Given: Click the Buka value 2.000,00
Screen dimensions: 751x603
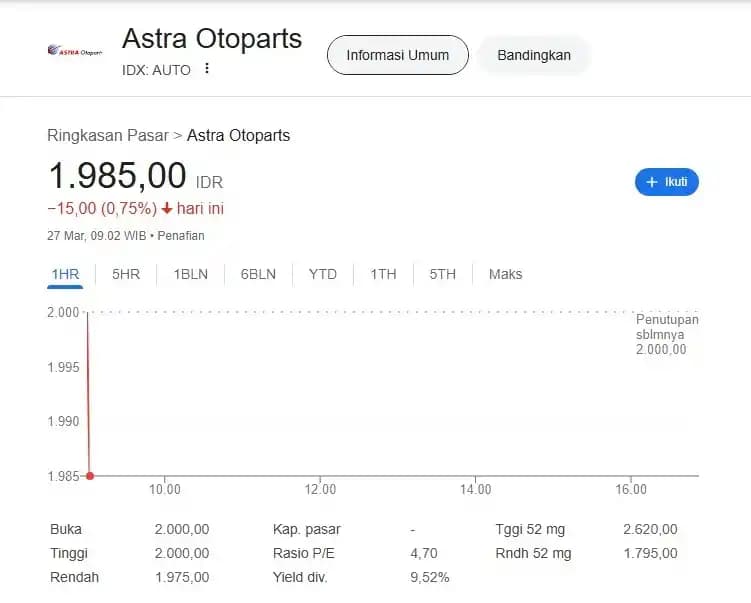Looking at the screenshot, I should tap(182, 529).
